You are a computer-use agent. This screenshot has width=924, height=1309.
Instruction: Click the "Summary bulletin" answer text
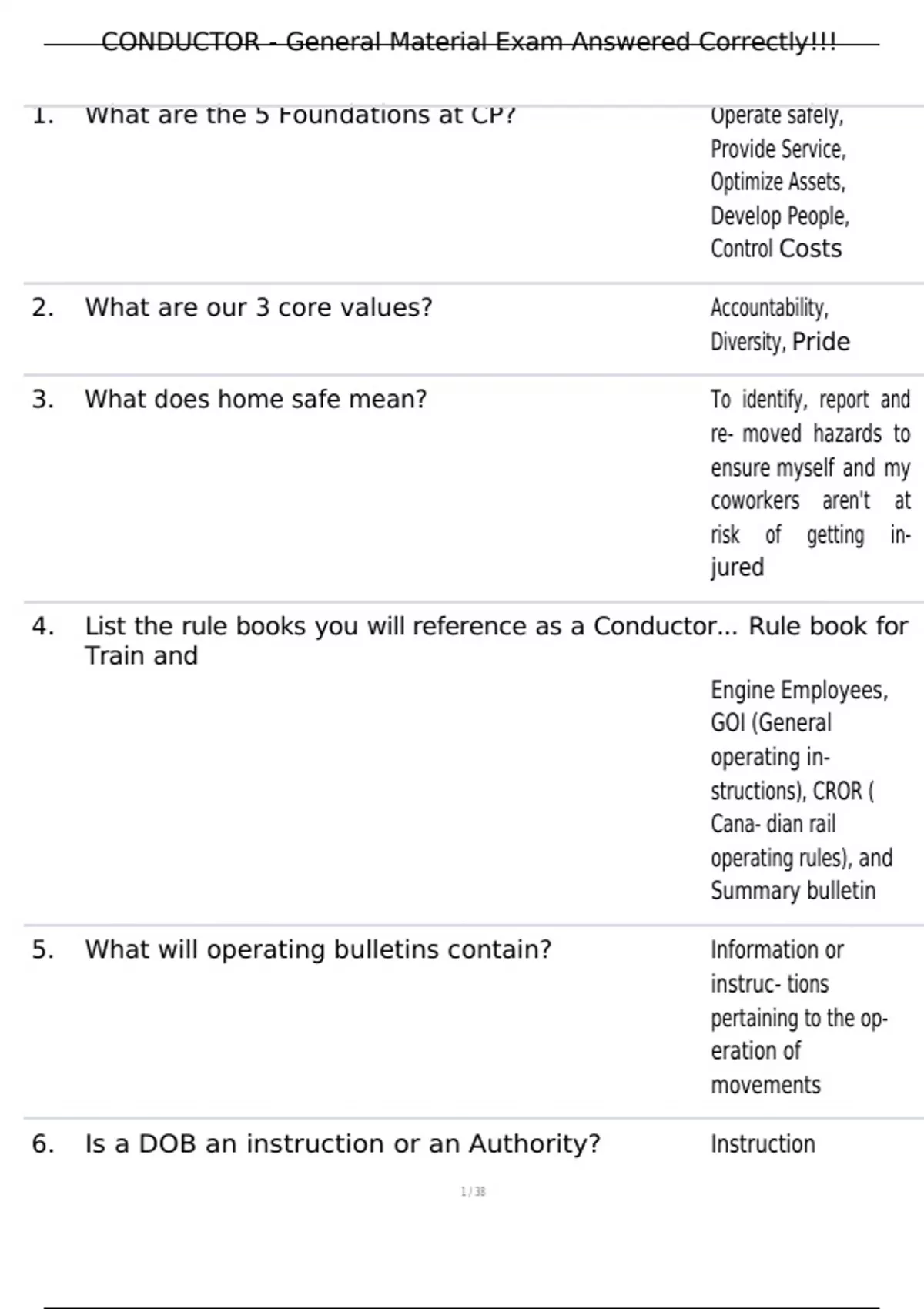[x=793, y=891]
